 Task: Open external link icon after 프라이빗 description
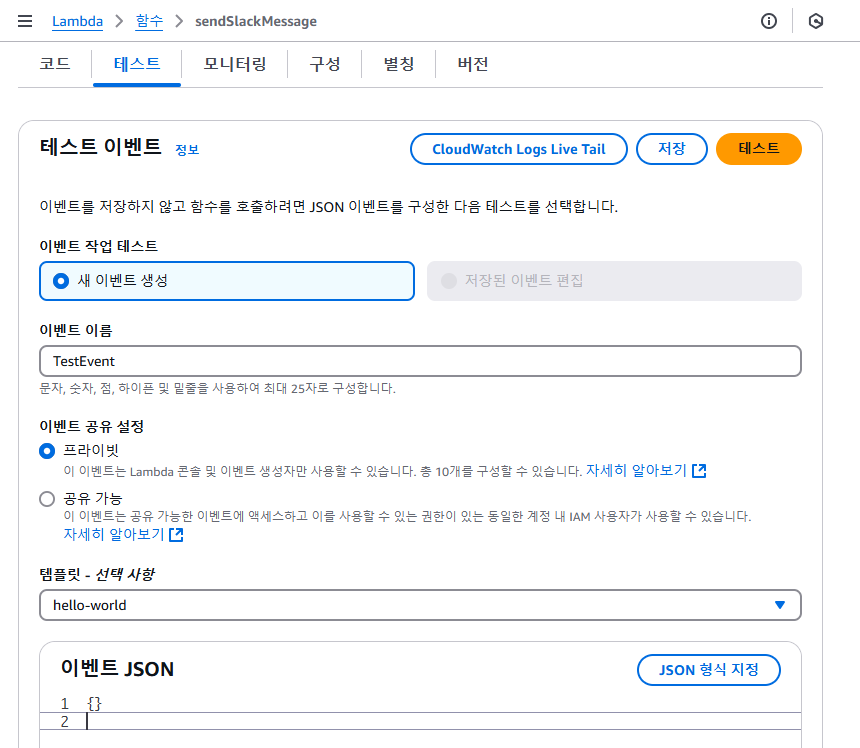point(699,471)
